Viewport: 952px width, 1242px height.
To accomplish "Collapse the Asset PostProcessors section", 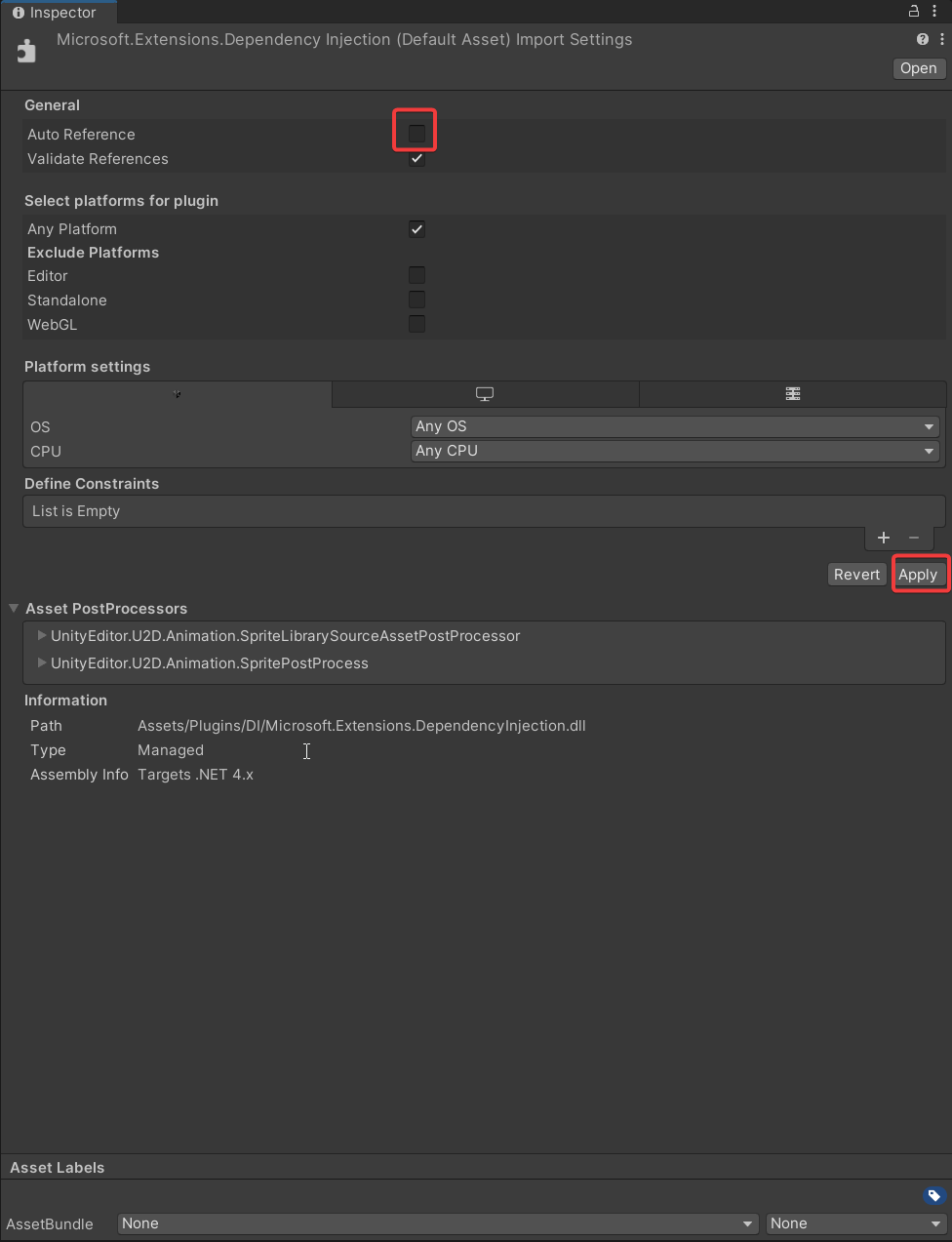I will [14, 608].
